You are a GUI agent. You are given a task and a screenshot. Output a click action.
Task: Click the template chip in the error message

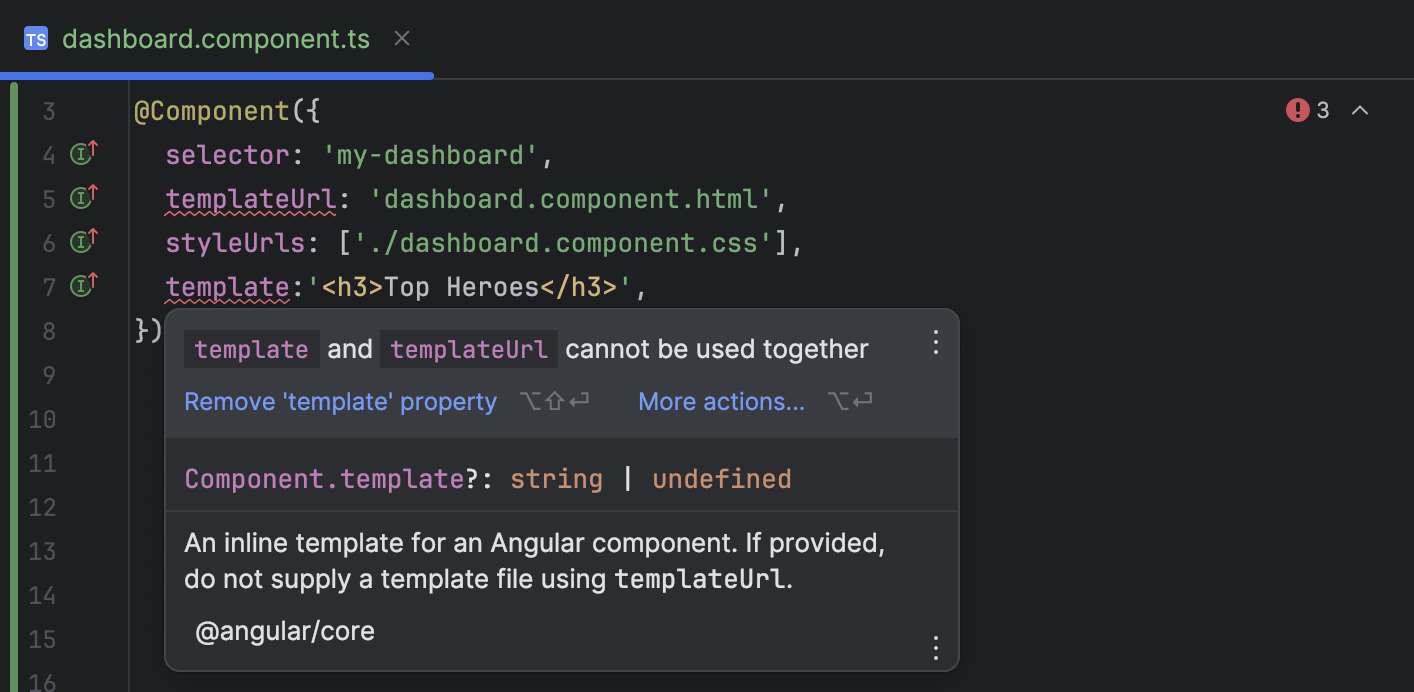[x=252, y=349]
